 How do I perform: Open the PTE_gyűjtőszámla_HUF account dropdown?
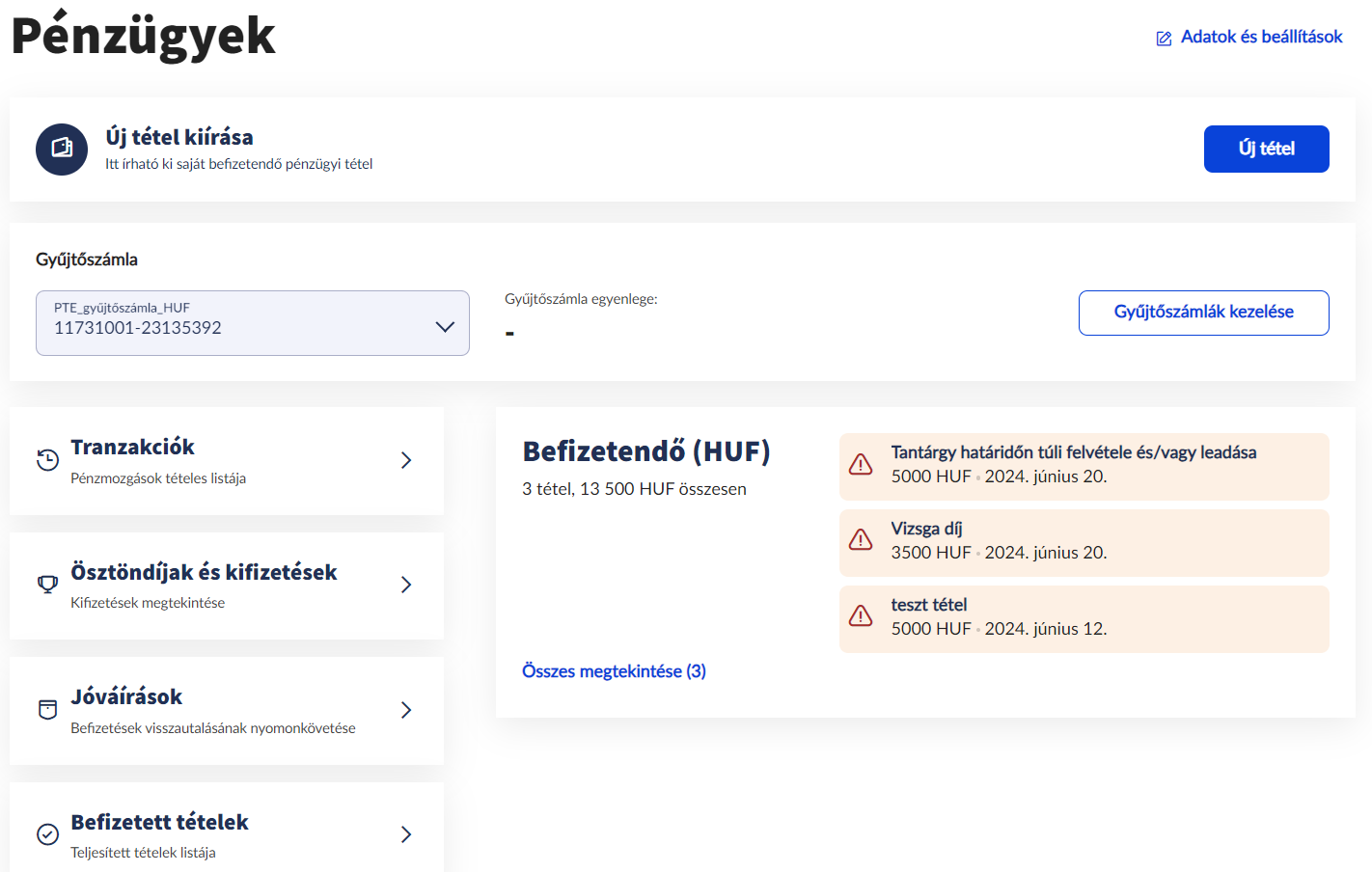click(x=253, y=323)
